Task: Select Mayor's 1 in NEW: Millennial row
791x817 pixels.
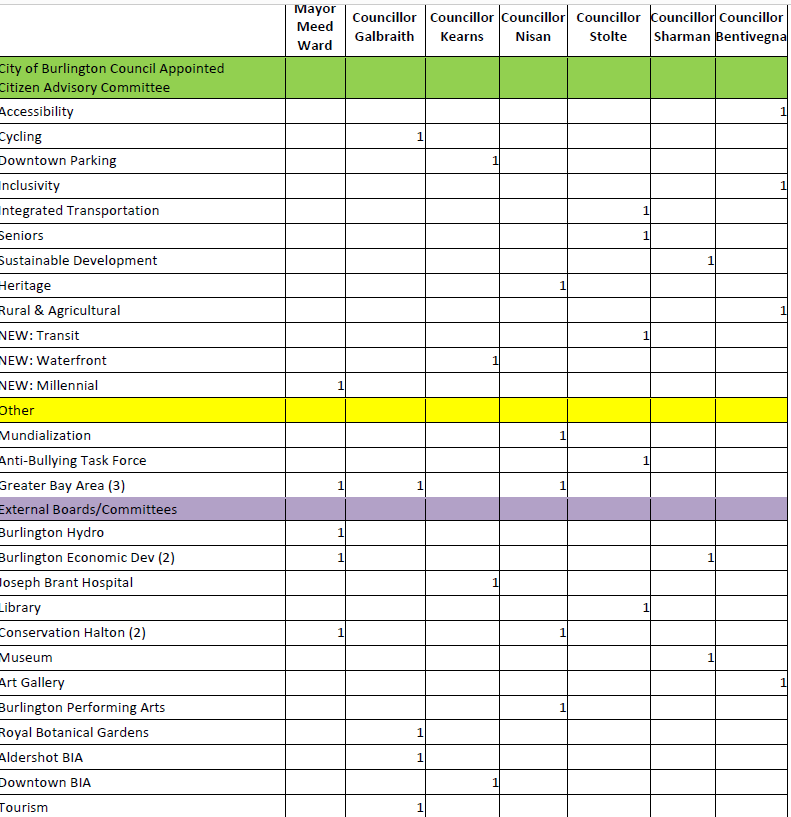Action: coord(341,386)
